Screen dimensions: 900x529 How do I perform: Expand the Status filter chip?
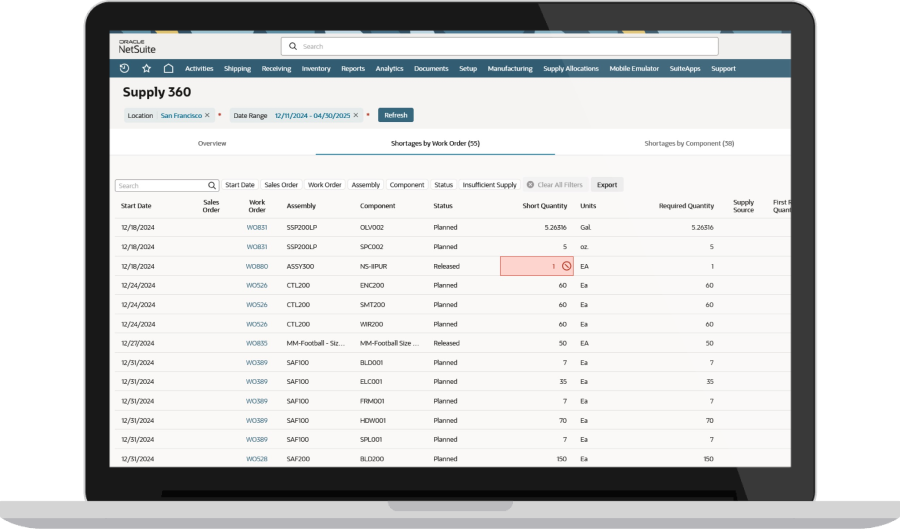(443, 185)
